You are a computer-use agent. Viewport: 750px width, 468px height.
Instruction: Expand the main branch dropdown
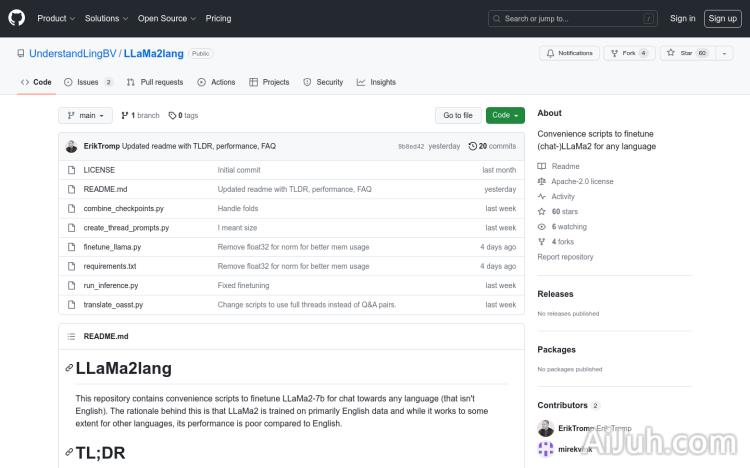(84, 115)
